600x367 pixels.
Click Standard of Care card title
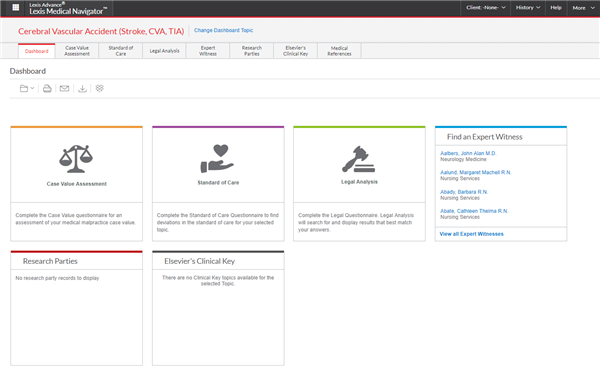click(218, 183)
